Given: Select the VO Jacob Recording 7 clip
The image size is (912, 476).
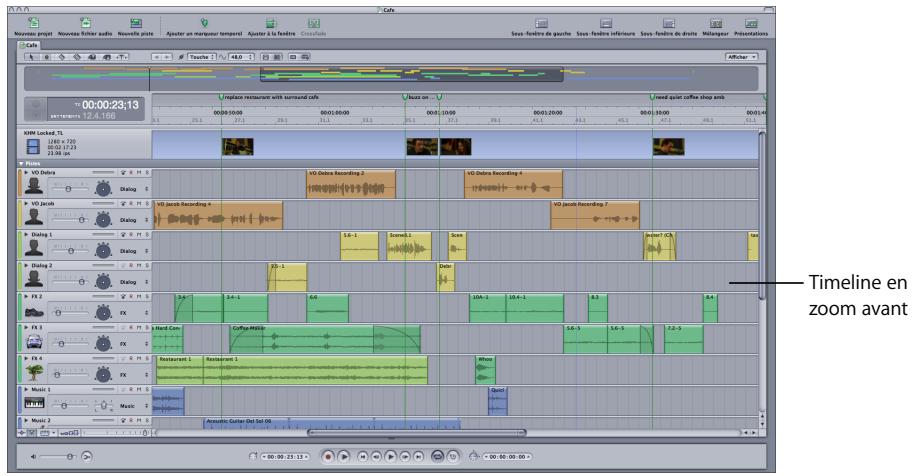Looking at the screenshot, I should pyautogui.click(x=595, y=215).
